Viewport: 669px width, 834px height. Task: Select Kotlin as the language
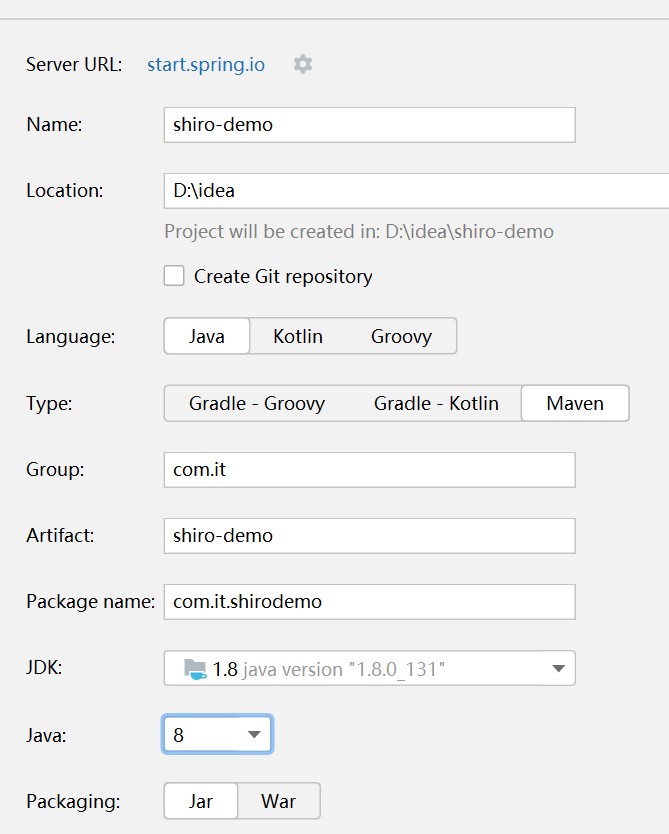298,336
